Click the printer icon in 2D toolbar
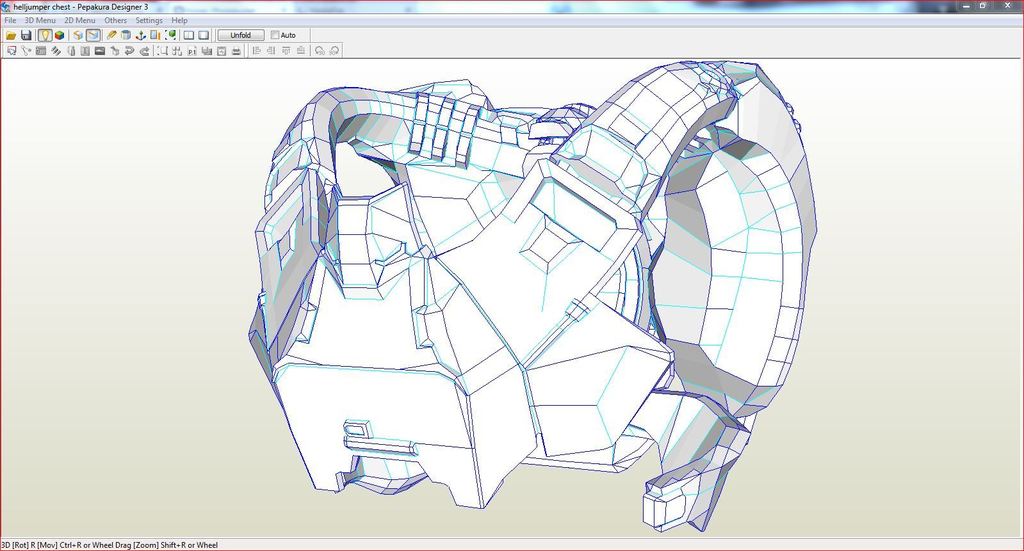This screenshot has width=1024, height=551. pos(236,51)
